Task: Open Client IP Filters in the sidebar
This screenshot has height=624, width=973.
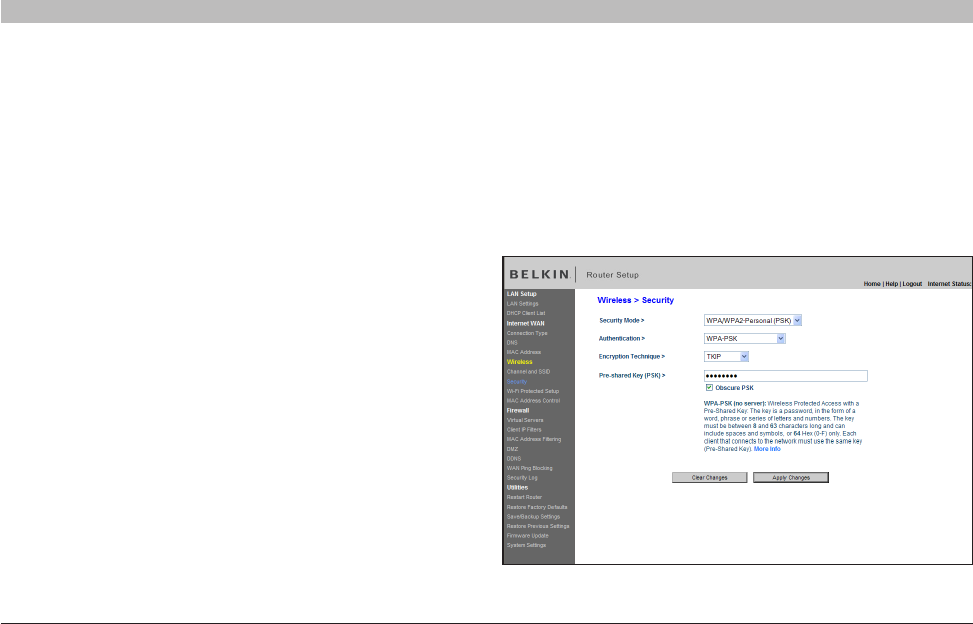Action: pos(524,429)
